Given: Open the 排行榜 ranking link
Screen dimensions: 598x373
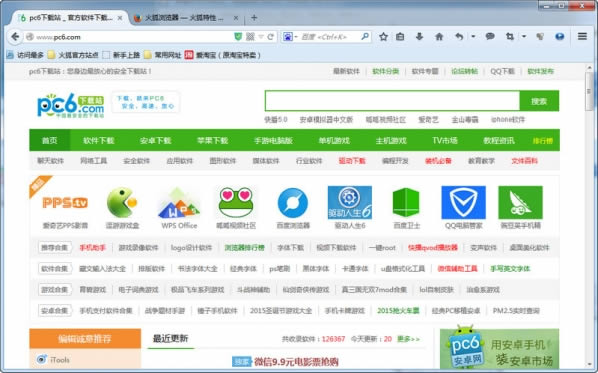Looking at the screenshot, I should pos(543,141).
